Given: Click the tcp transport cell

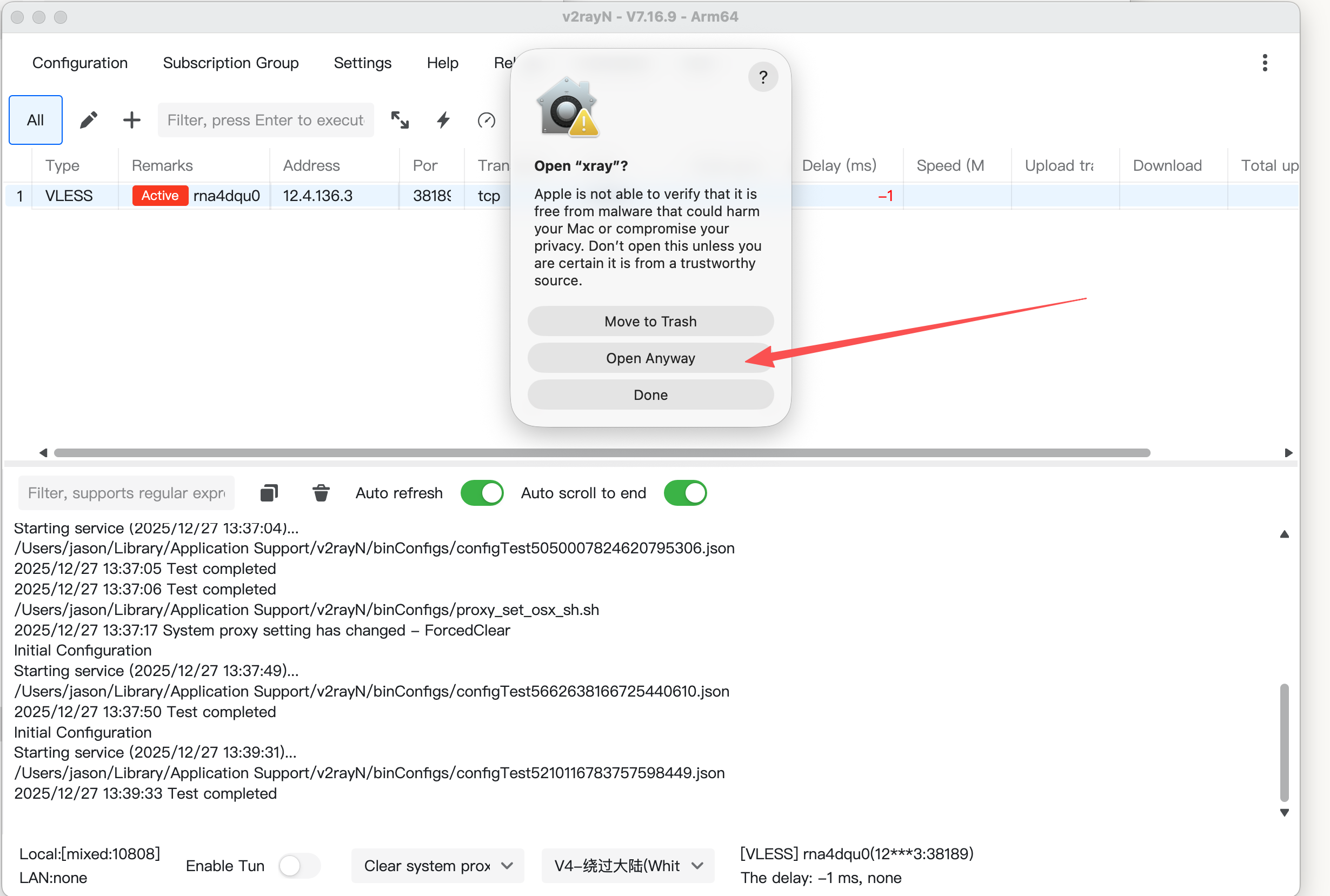Looking at the screenshot, I should pyautogui.click(x=489, y=196).
